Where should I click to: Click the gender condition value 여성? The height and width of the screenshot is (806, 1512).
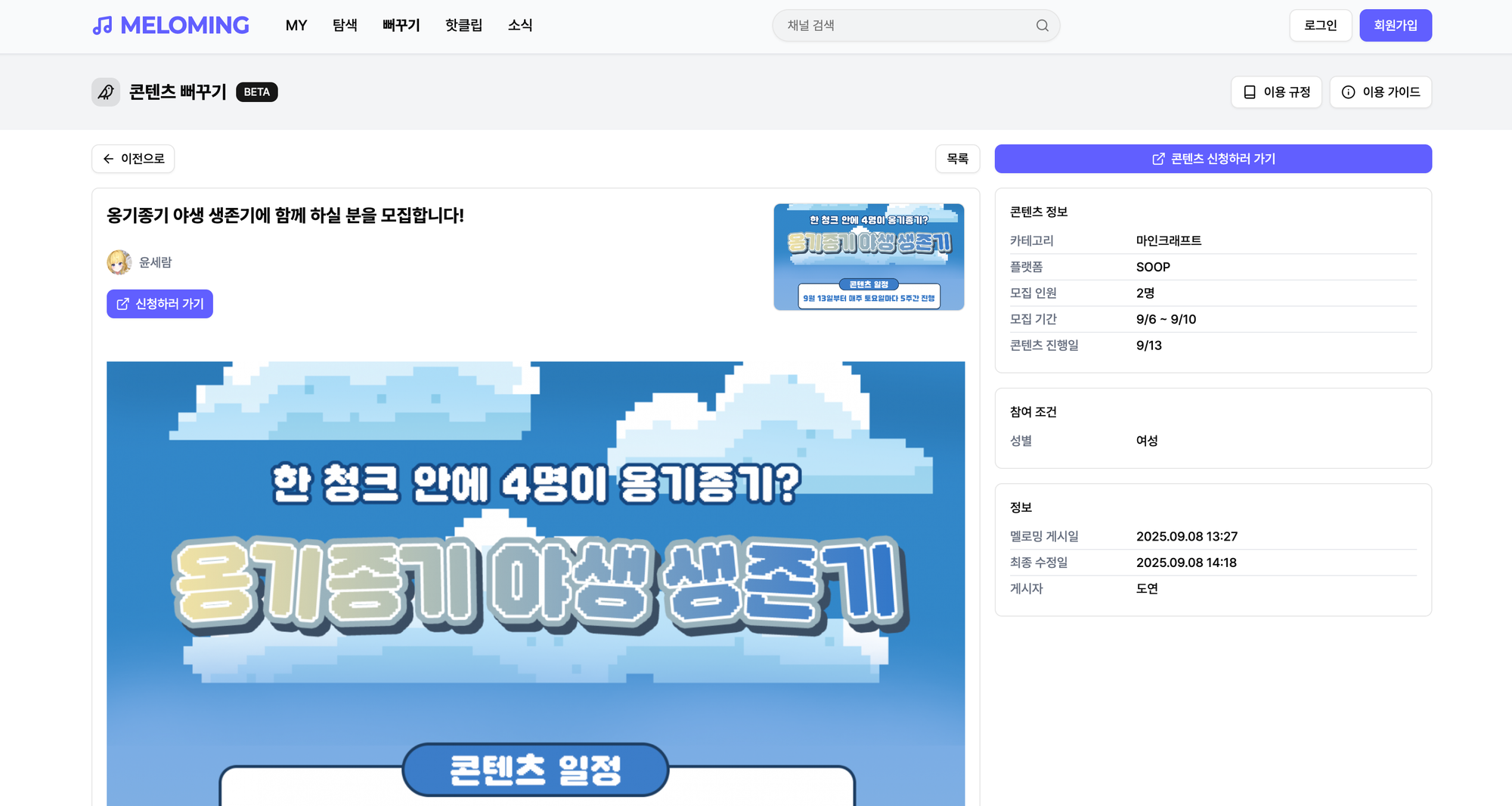click(1147, 441)
